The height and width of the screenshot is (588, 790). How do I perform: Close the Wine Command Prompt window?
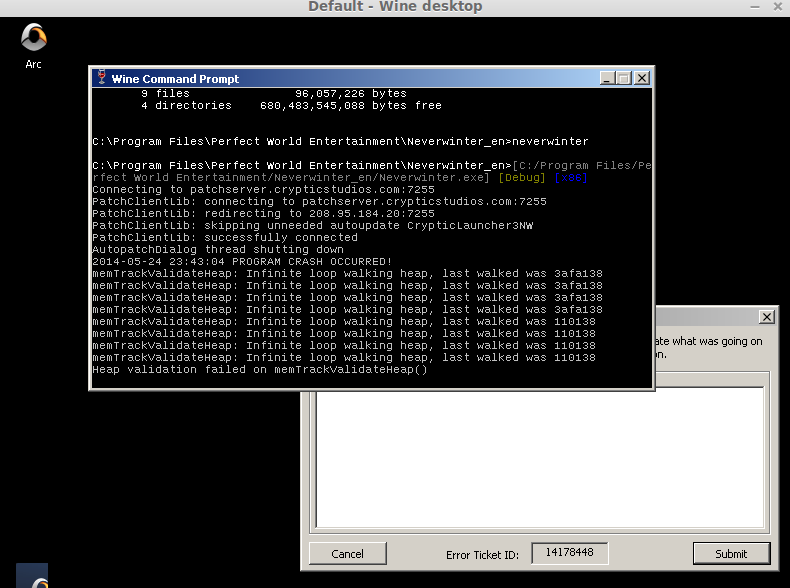[x=642, y=78]
